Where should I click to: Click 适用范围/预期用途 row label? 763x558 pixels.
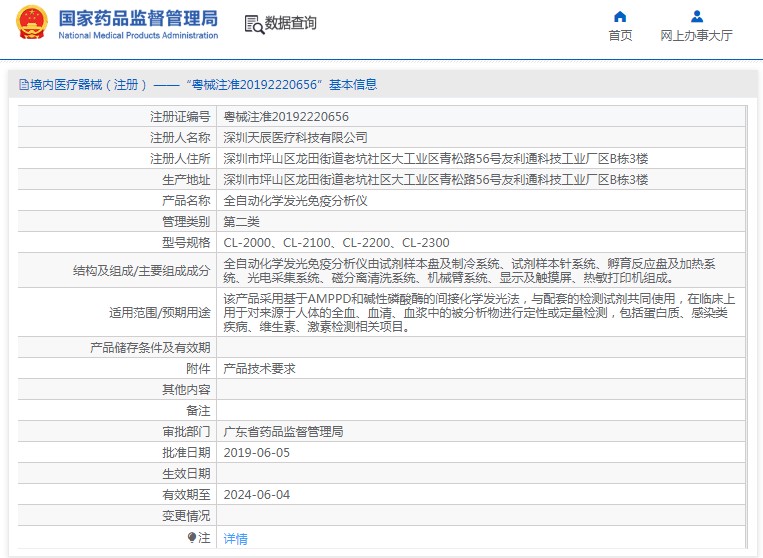[160, 312]
